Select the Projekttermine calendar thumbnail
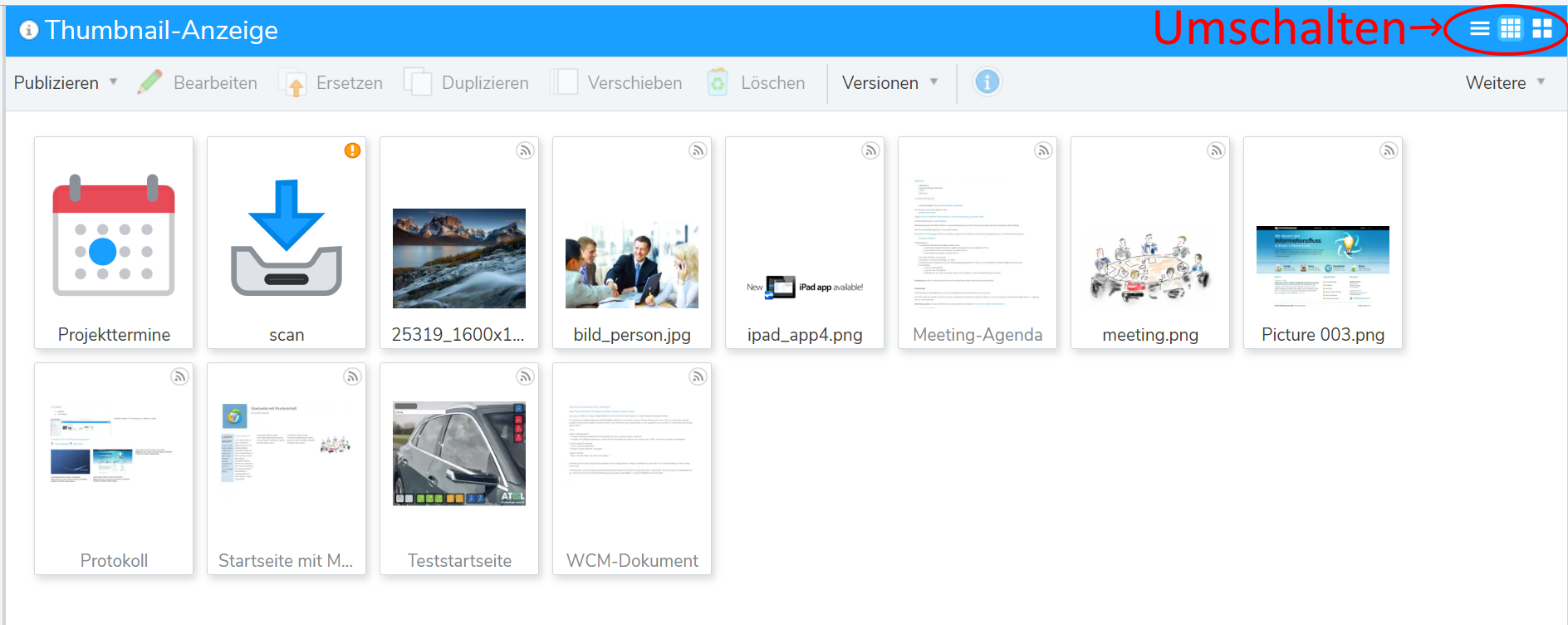This screenshot has width=1568, height=625. coord(114,235)
